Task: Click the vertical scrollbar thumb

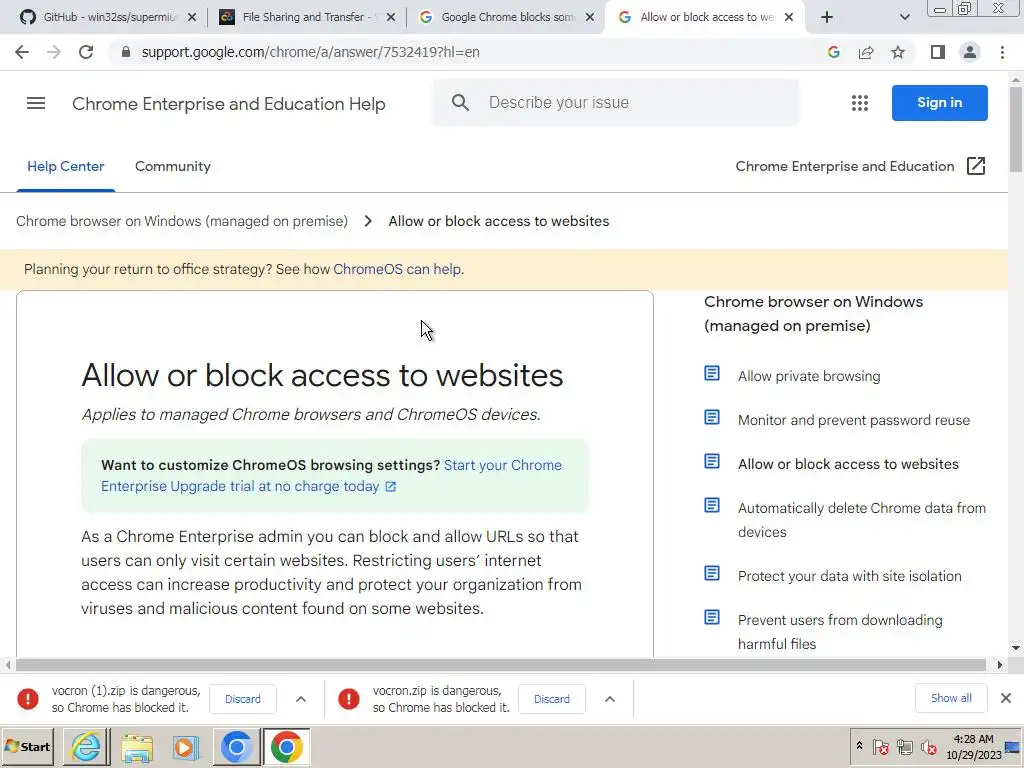Action: tap(1016, 129)
